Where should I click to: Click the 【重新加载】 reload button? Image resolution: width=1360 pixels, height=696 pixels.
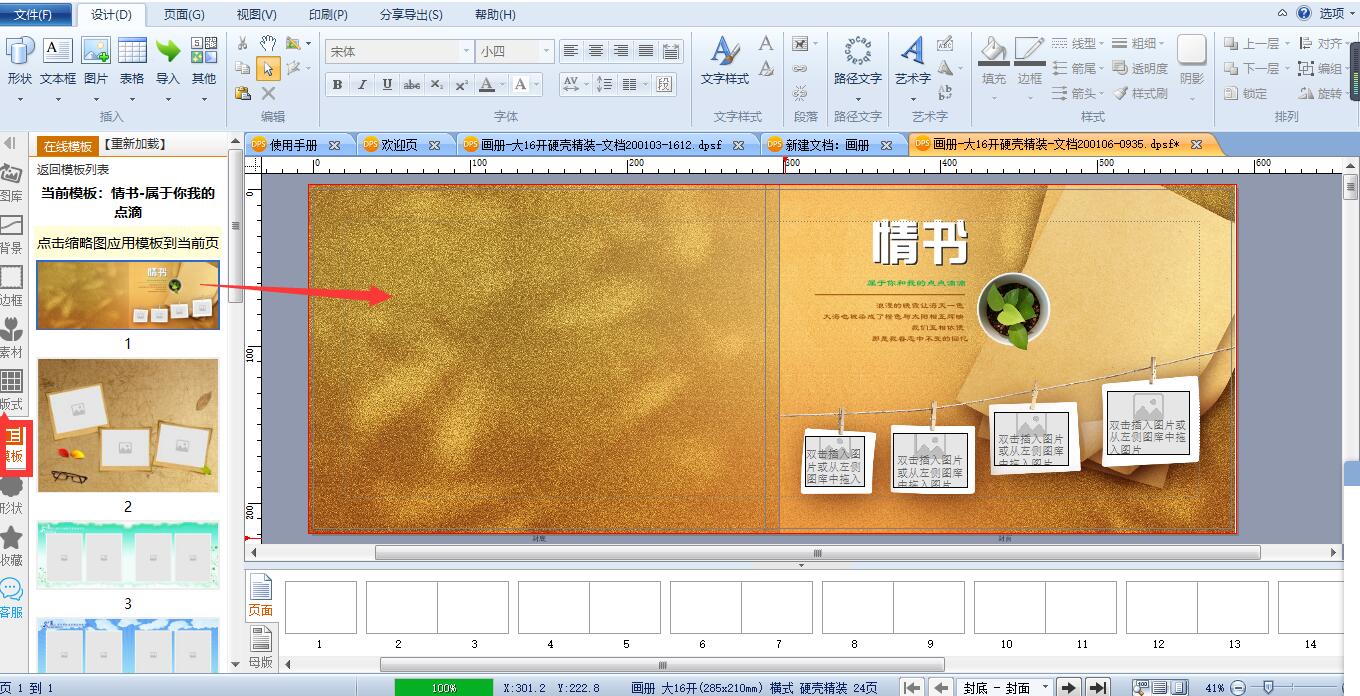[x=134, y=145]
